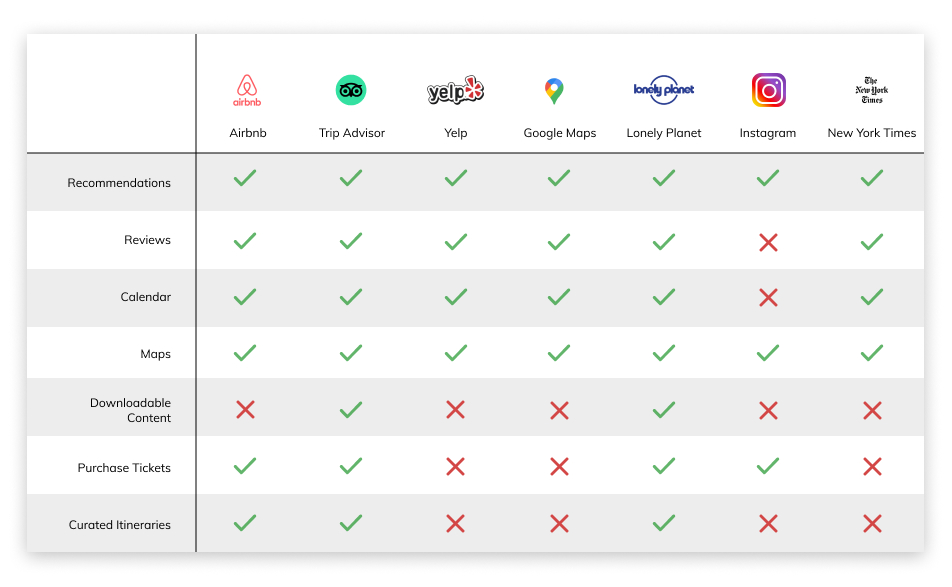Click the New York Times logo

coord(872,90)
